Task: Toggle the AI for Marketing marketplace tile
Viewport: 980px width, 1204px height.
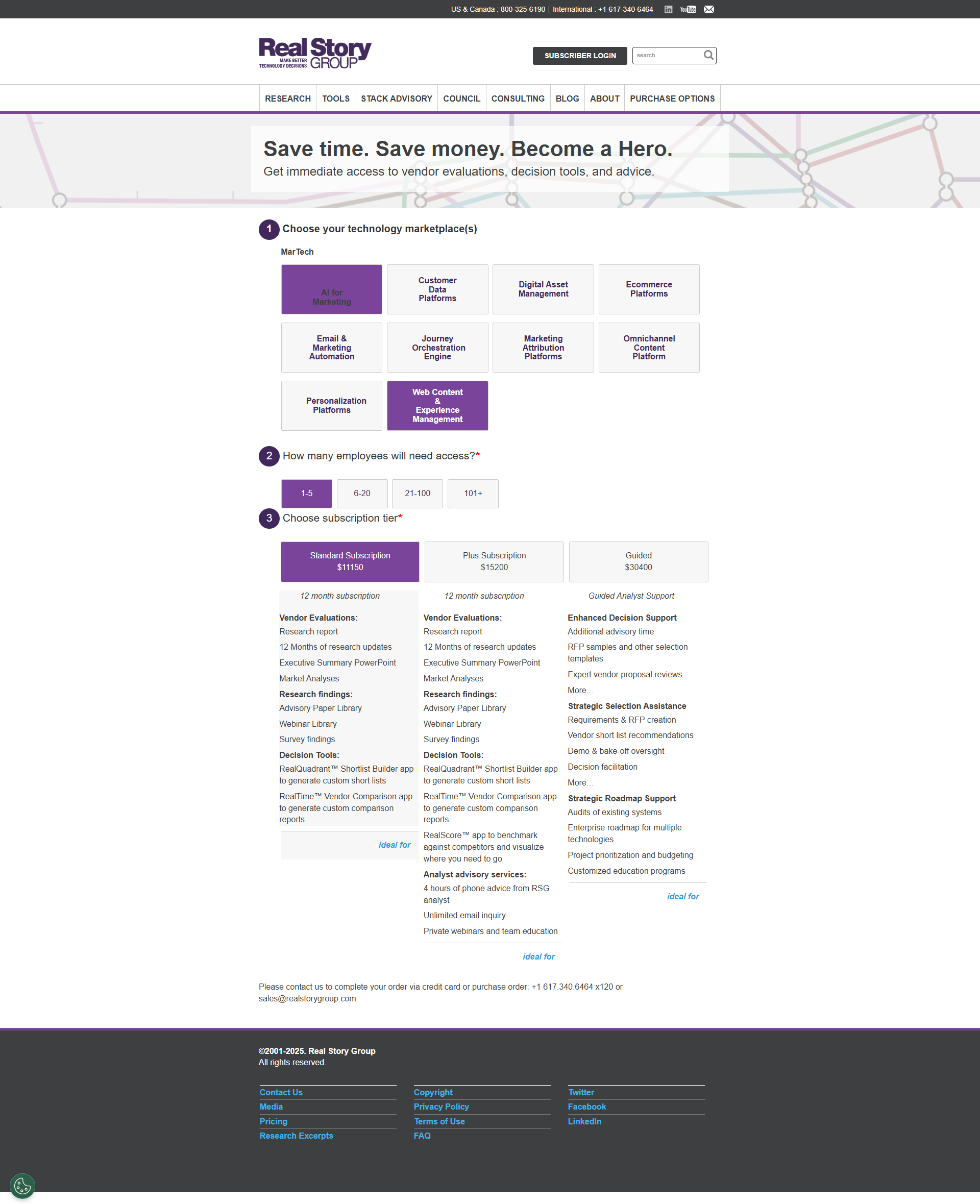Action: [x=332, y=289]
